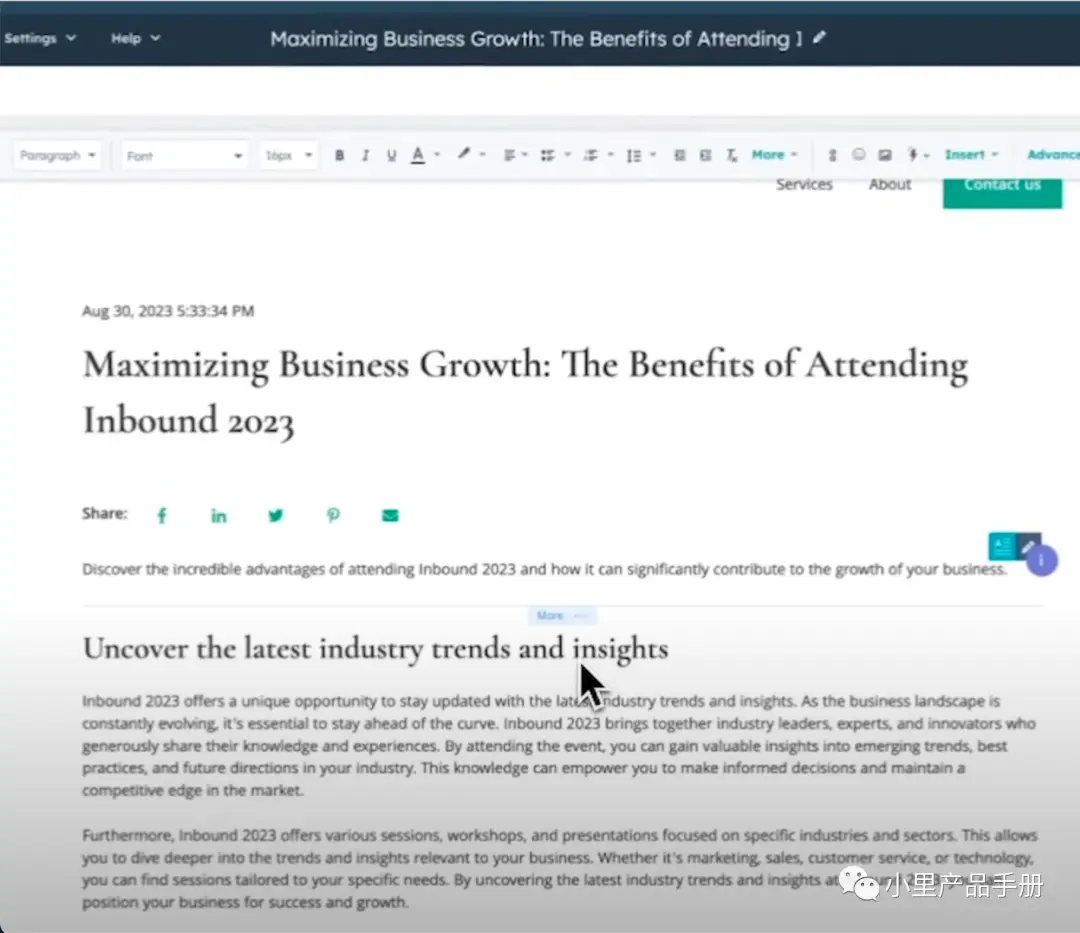Toggle bold formatting
The image size is (1080, 933).
(339, 156)
